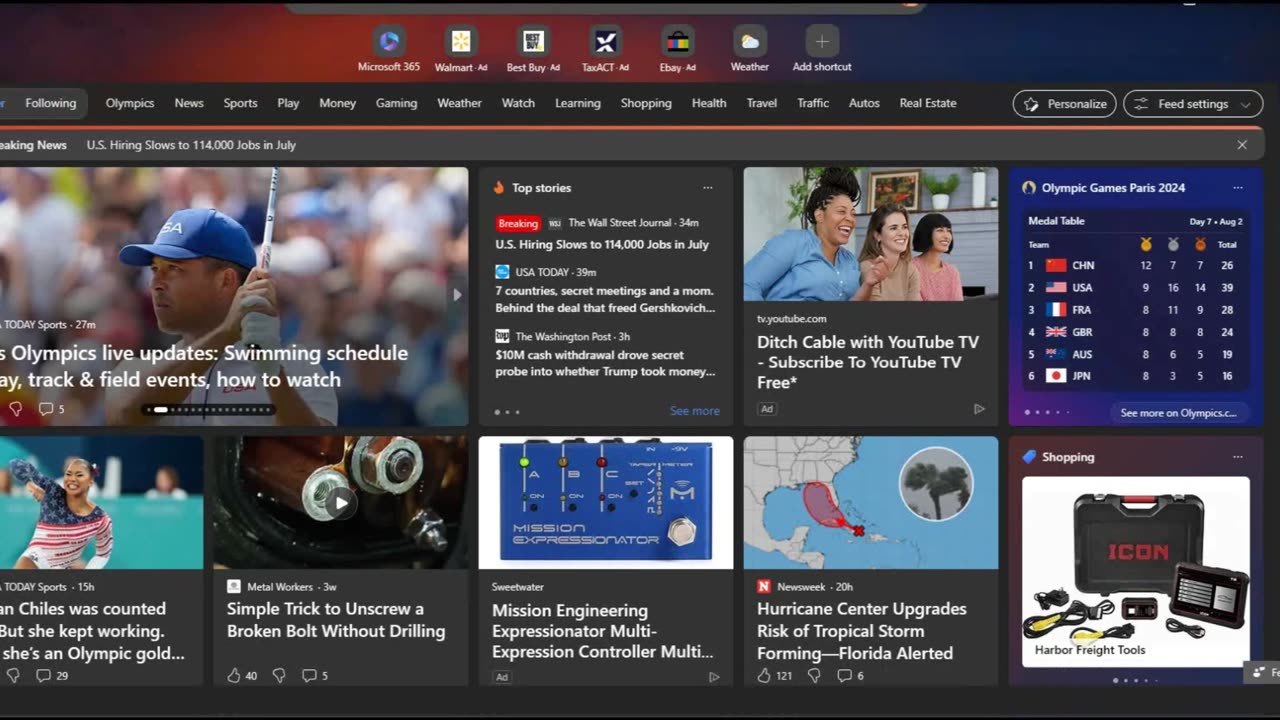Image resolution: width=1280 pixels, height=720 pixels.
Task: Select the CHN row in medal table
Action: click(x=1135, y=265)
